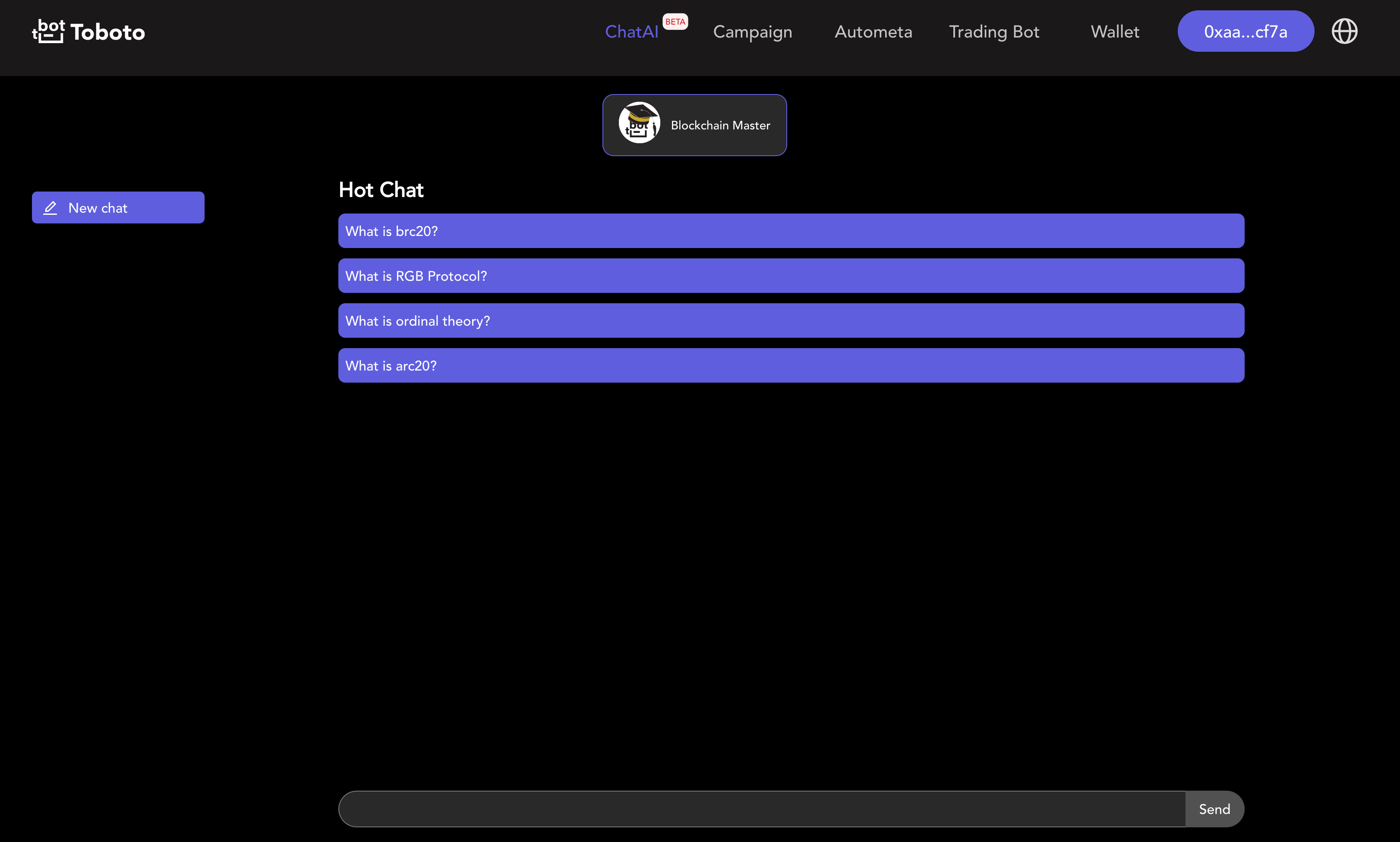The width and height of the screenshot is (1400, 842).
Task: Open the globe language selector icon
Action: click(1344, 31)
